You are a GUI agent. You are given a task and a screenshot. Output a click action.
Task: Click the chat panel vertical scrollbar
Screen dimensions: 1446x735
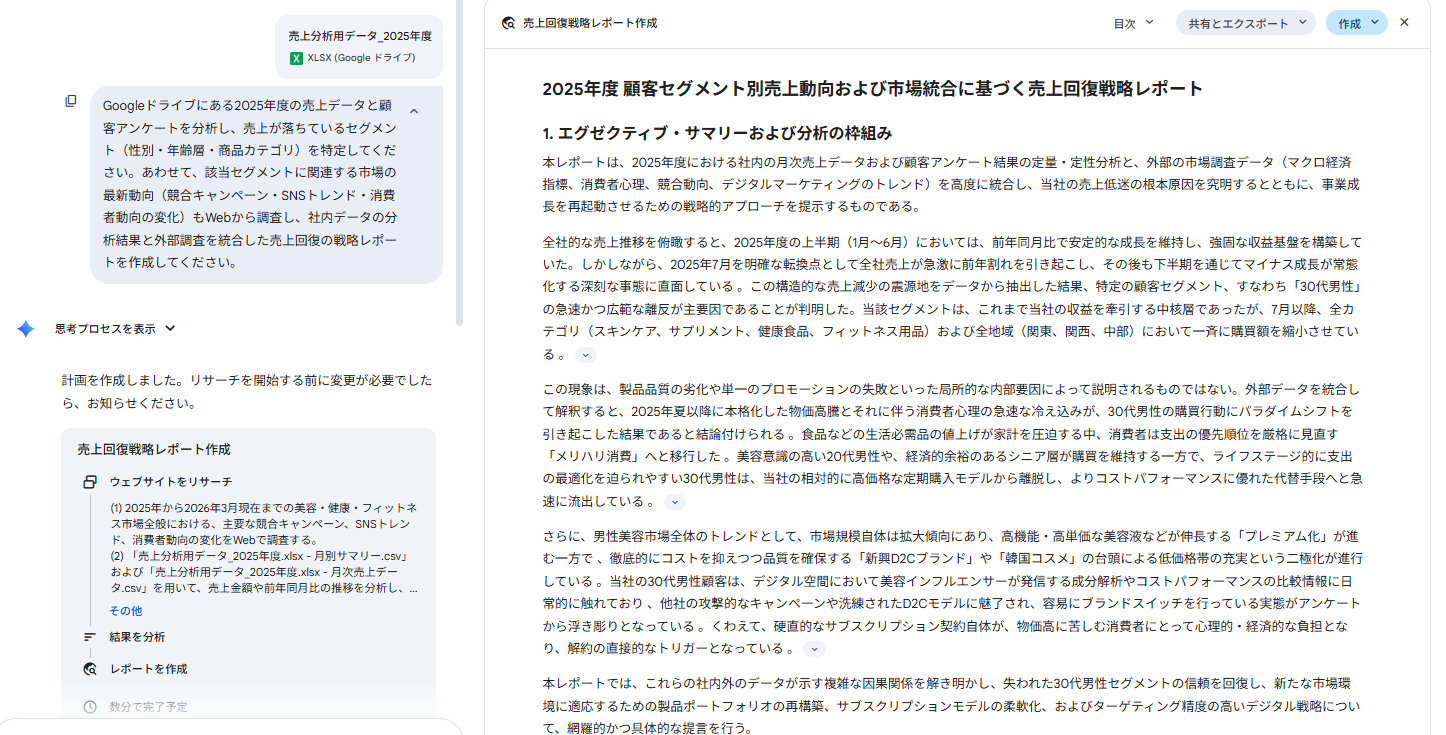click(459, 160)
